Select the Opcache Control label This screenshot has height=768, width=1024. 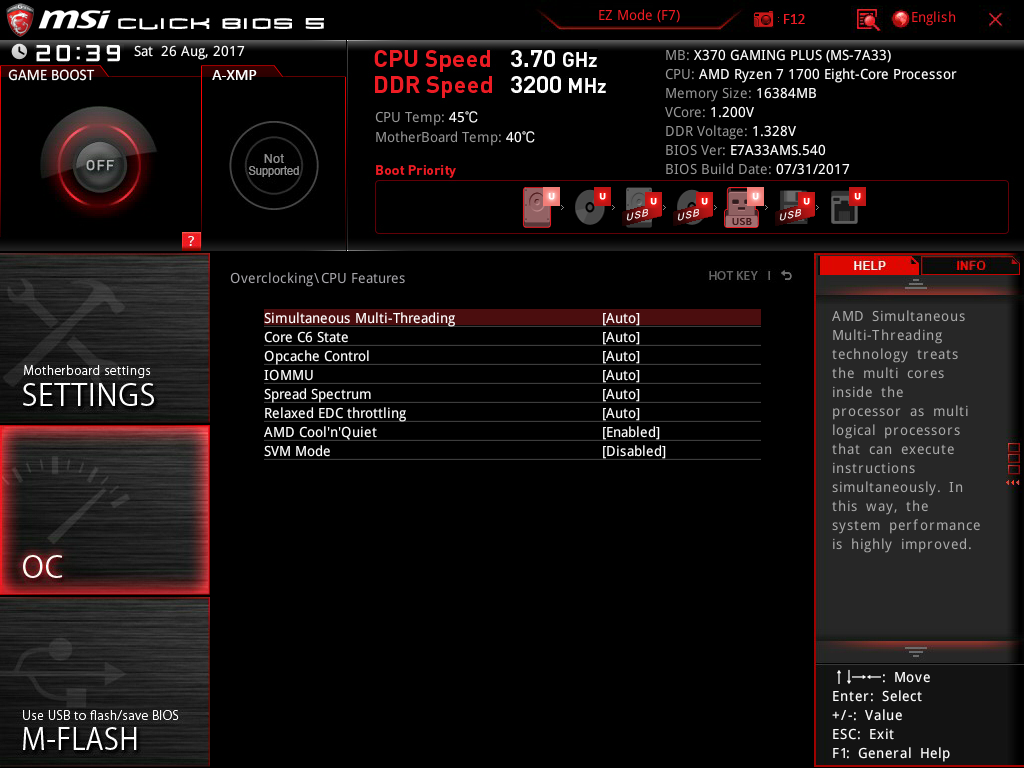[x=316, y=356]
